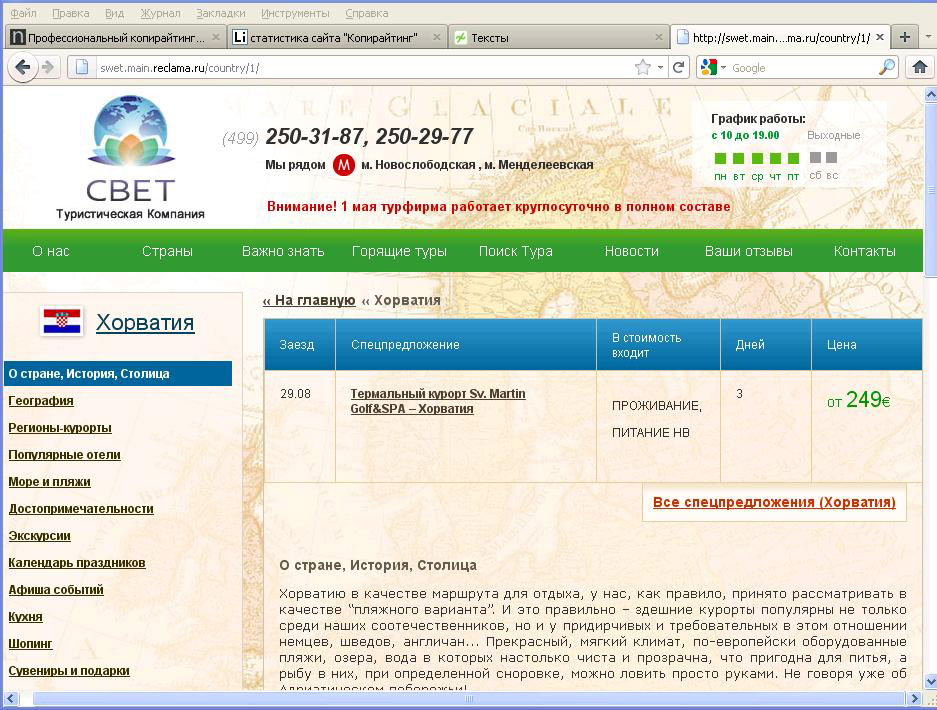937x710 pixels.
Task: Close the Профессиональный копирайтинг tab
Action: click(x=216, y=37)
